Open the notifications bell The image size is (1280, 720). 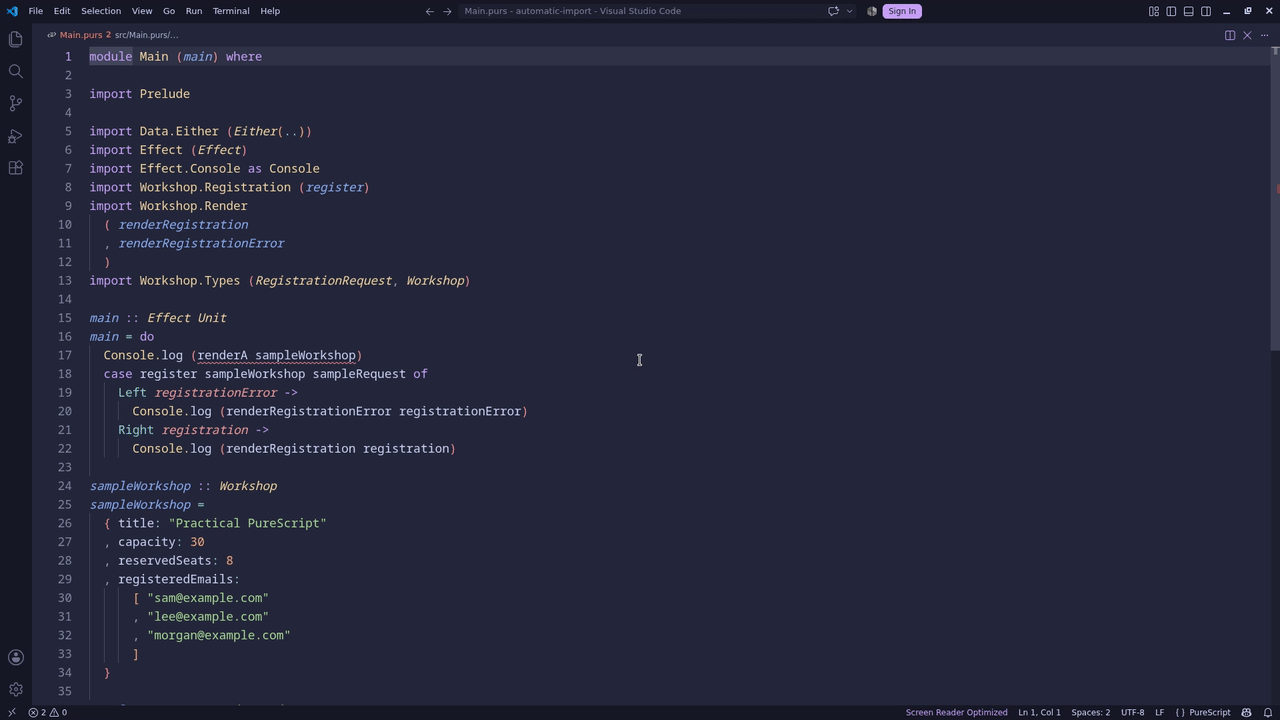1268,712
